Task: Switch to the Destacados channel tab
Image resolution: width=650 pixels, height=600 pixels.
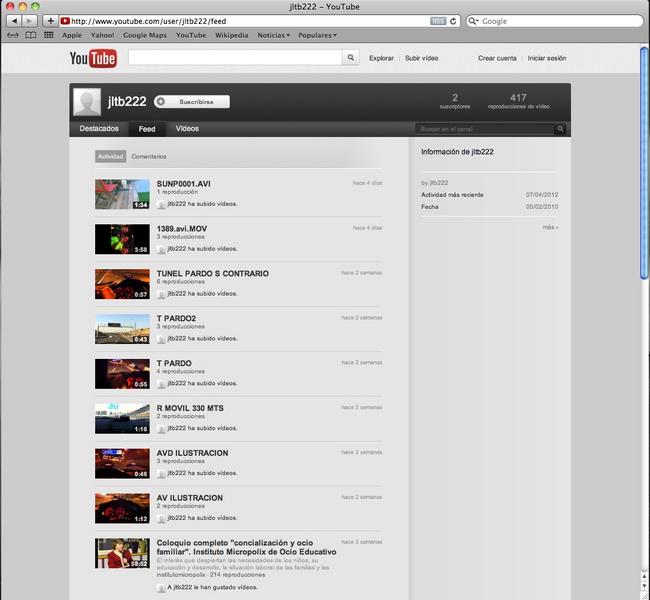Action: click(99, 129)
